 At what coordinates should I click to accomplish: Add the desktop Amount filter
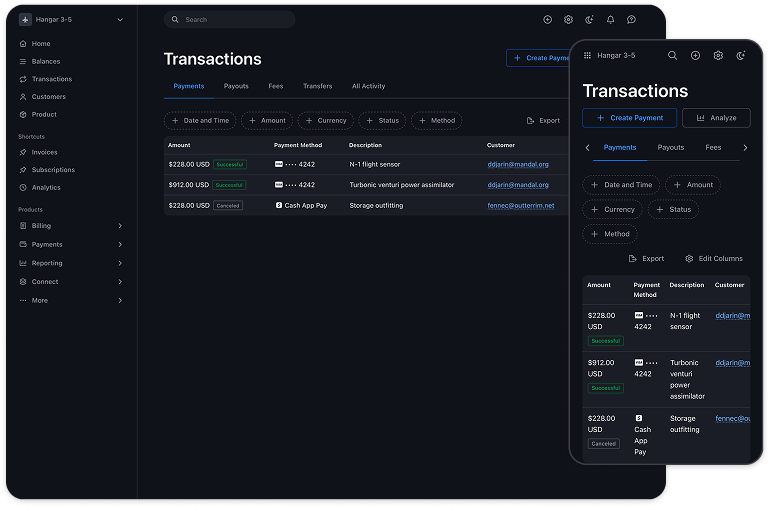pos(267,121)
